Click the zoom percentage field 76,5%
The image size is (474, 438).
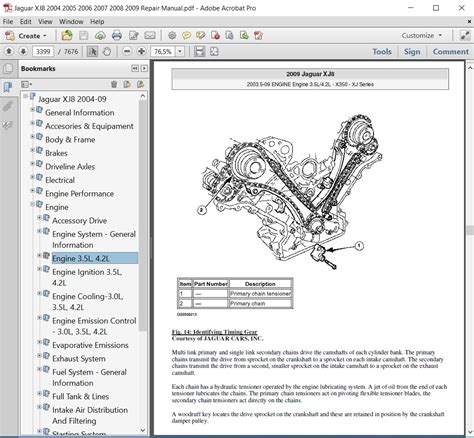163,52
